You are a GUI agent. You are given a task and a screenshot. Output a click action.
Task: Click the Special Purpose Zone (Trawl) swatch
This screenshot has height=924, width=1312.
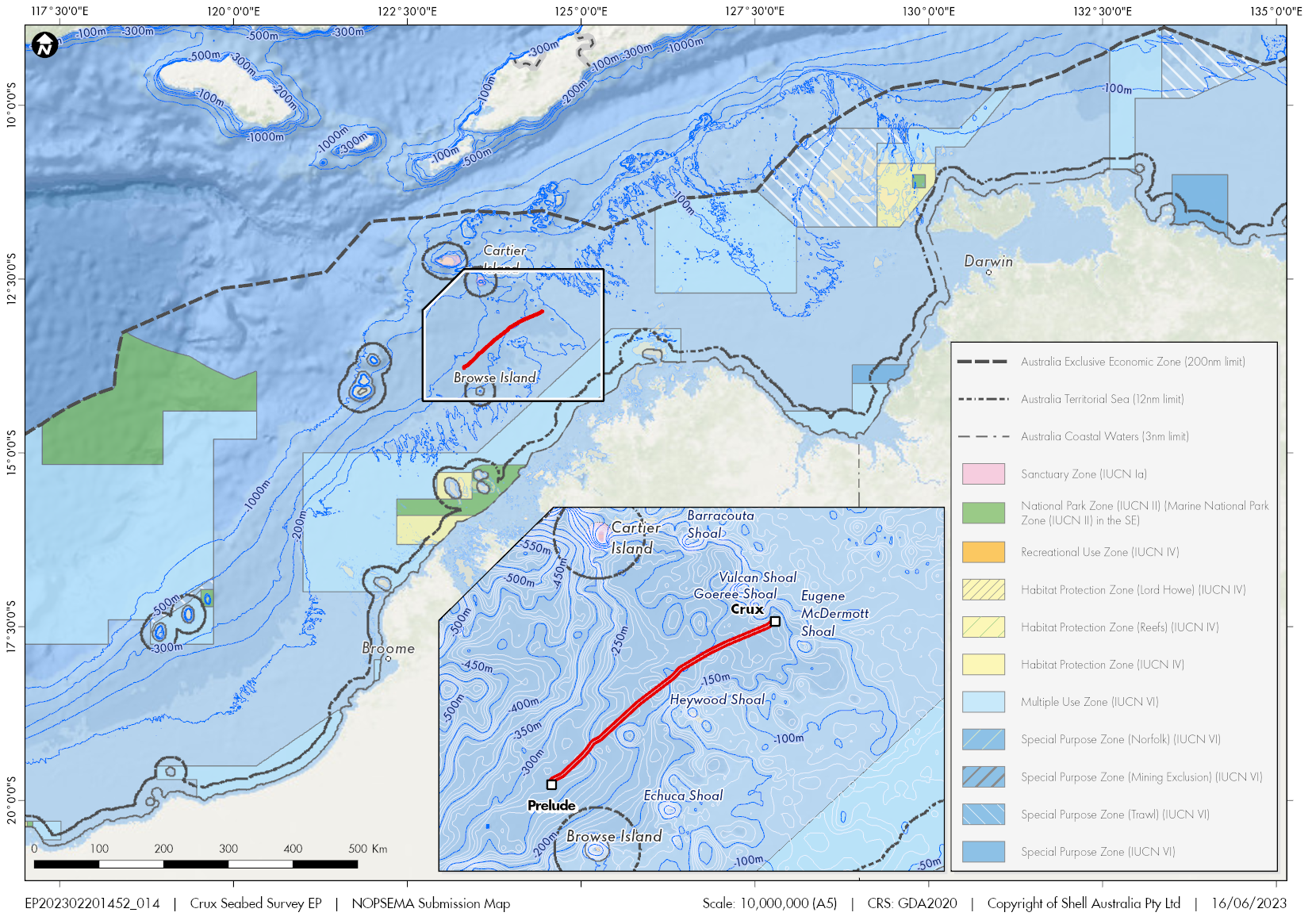coord(983,815)
